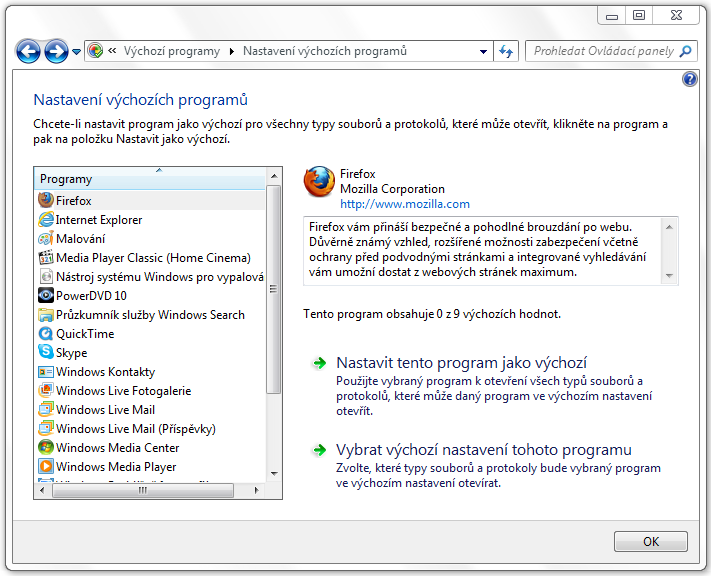Click the Windows Live Fotogalerie icon
The image size is (711, 576).
[46, 391]
